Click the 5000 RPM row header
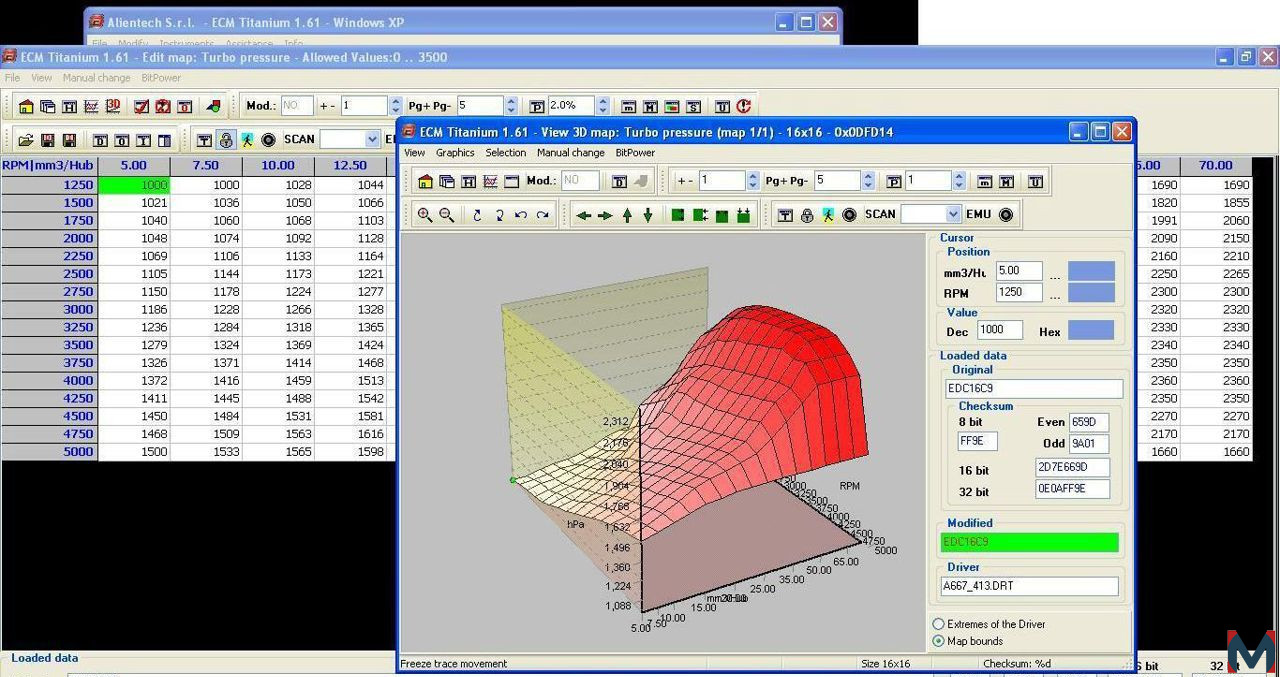 coord(49,452)
